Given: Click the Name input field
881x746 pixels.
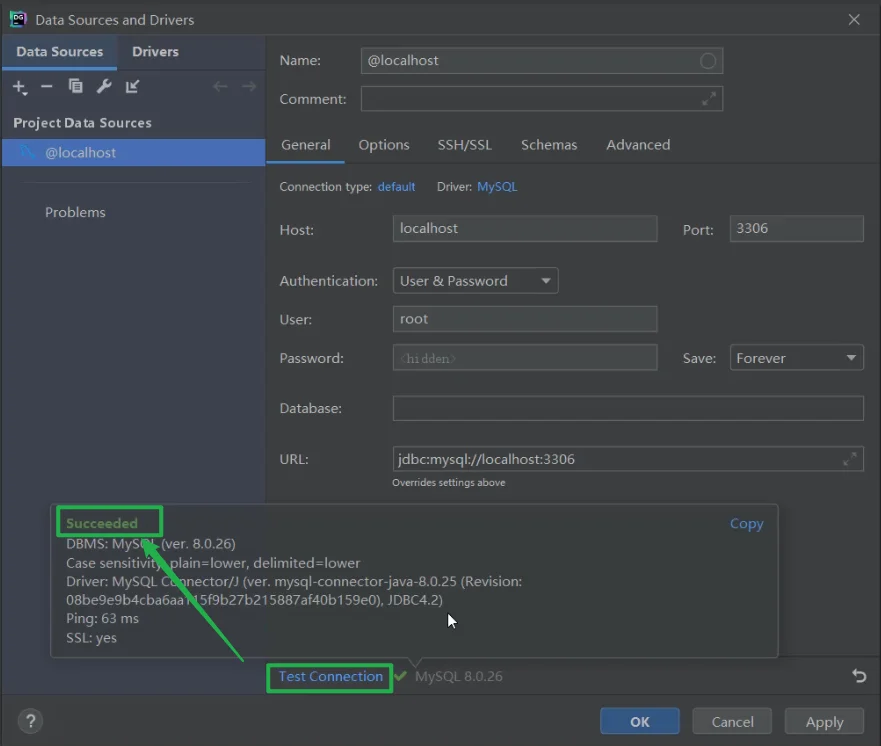Looking at the screenshot, I should click(542, 61).
